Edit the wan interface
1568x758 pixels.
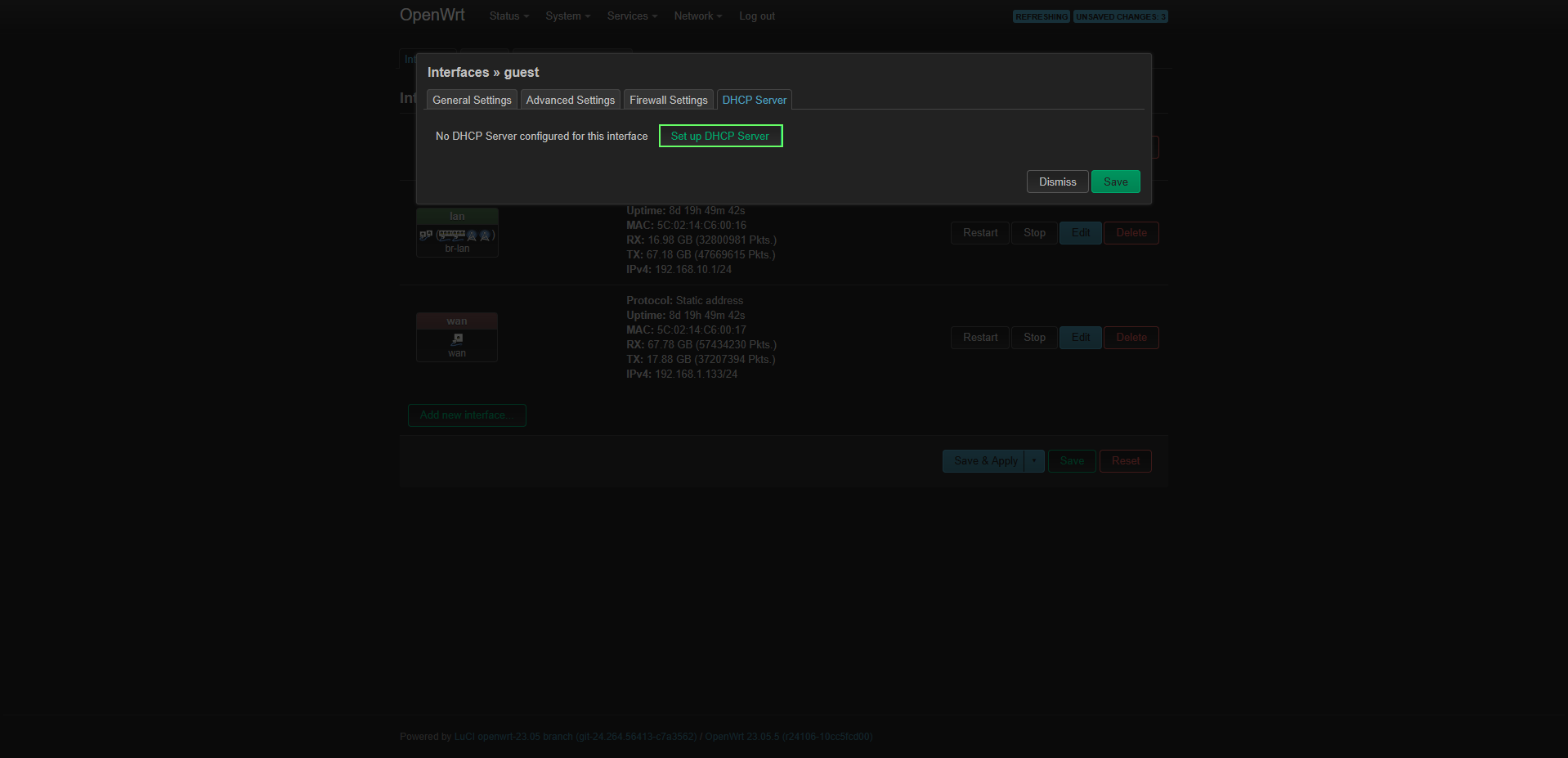tap(1081, 338)
